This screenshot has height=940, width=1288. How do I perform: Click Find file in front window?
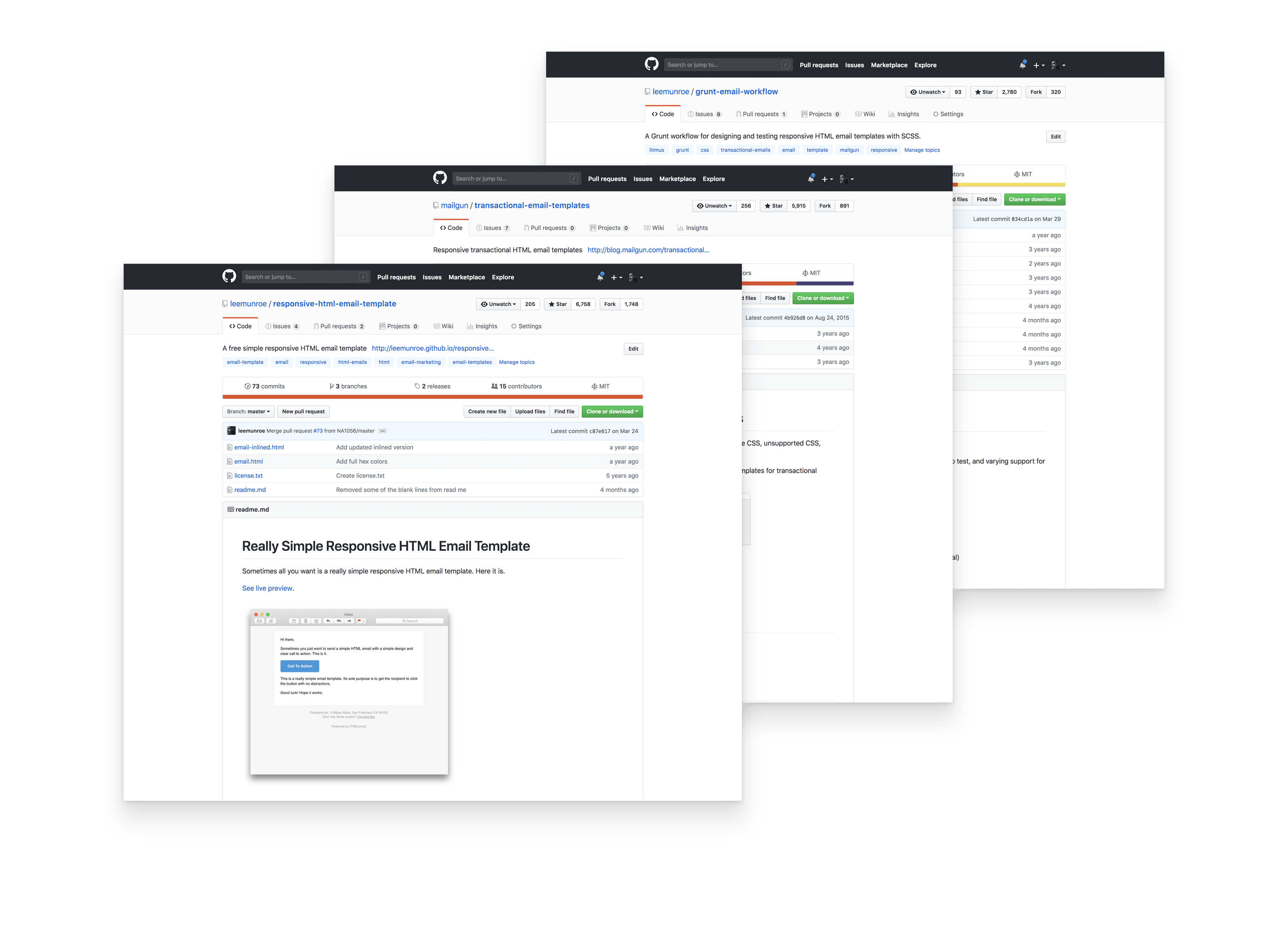coord(564,411)
